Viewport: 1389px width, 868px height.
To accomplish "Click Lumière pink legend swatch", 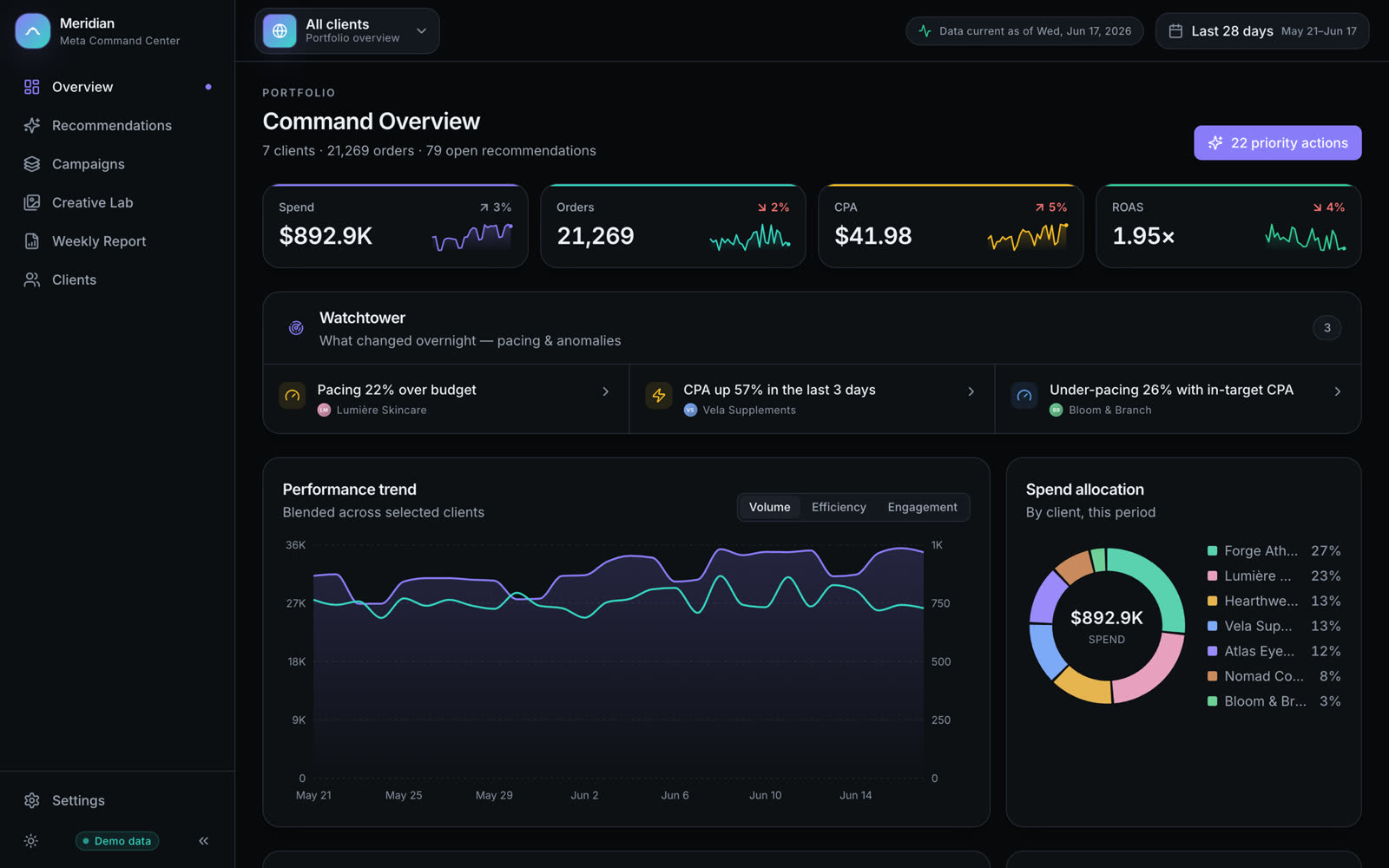I will pyautogui.click(x=1212, y=576).
